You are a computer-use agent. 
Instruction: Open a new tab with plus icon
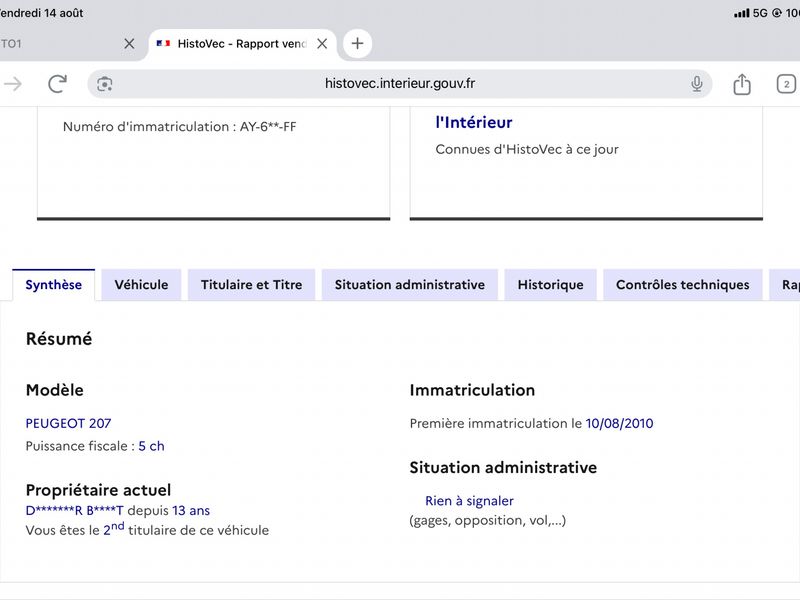click(x=357, y=43)
